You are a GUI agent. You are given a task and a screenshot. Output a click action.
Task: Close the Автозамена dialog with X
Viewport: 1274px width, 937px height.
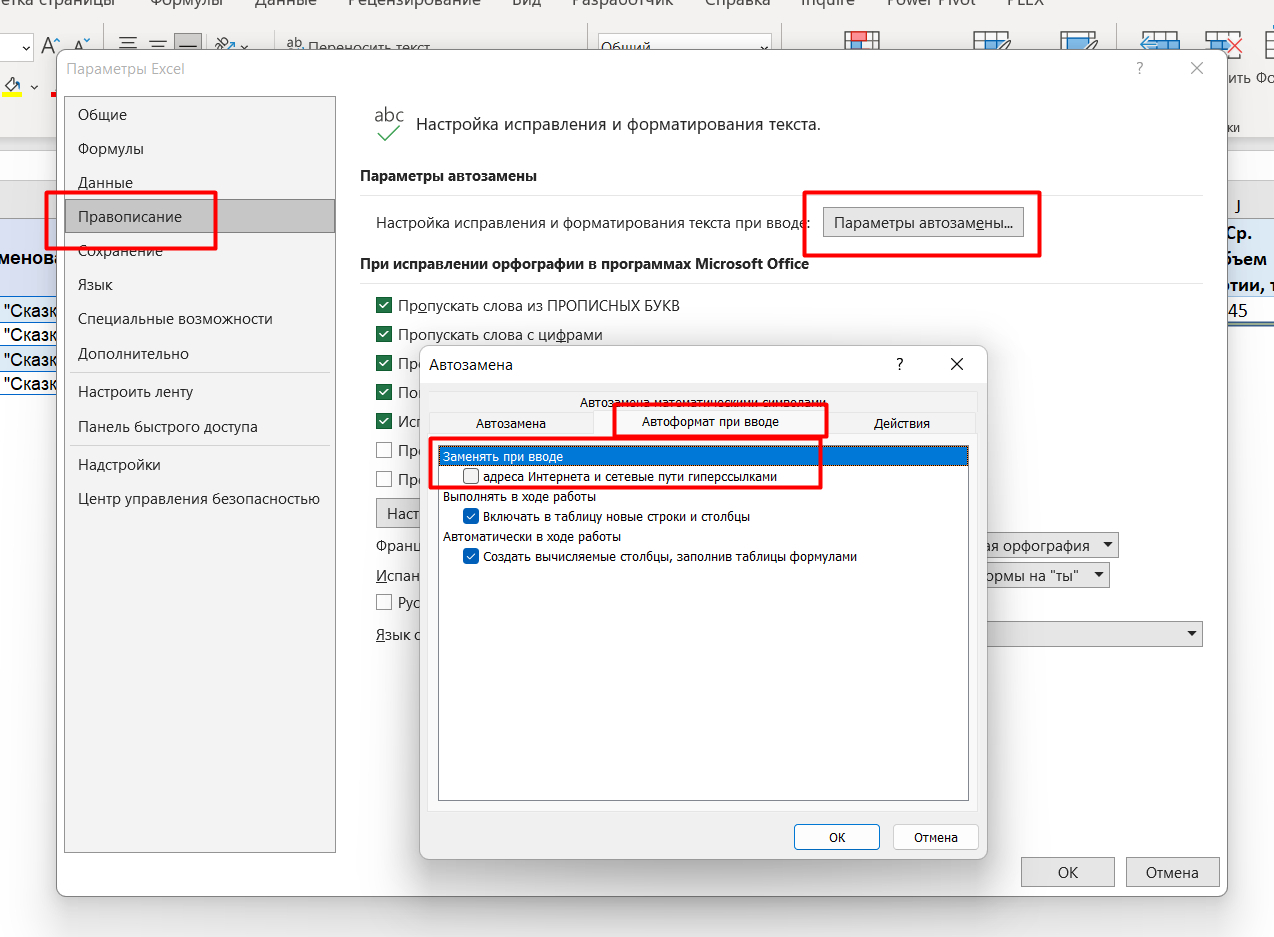pyautogui.click(x=957, y=364)
